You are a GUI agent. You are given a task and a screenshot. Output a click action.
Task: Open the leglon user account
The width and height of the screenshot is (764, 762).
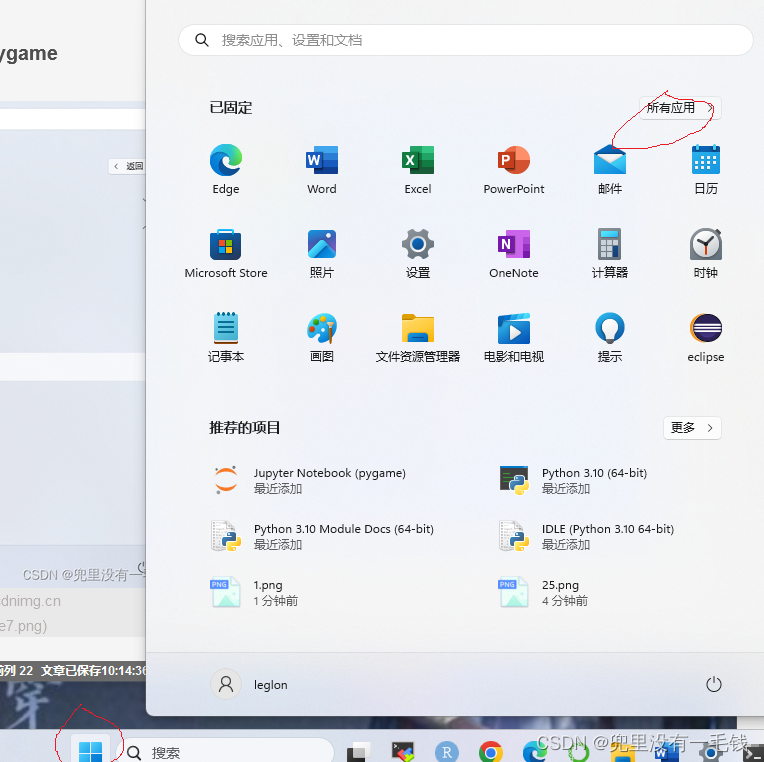(x=249, y=684)
